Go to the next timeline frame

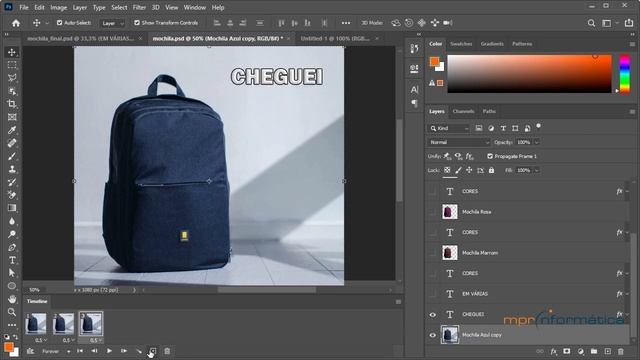pos(124,351)
